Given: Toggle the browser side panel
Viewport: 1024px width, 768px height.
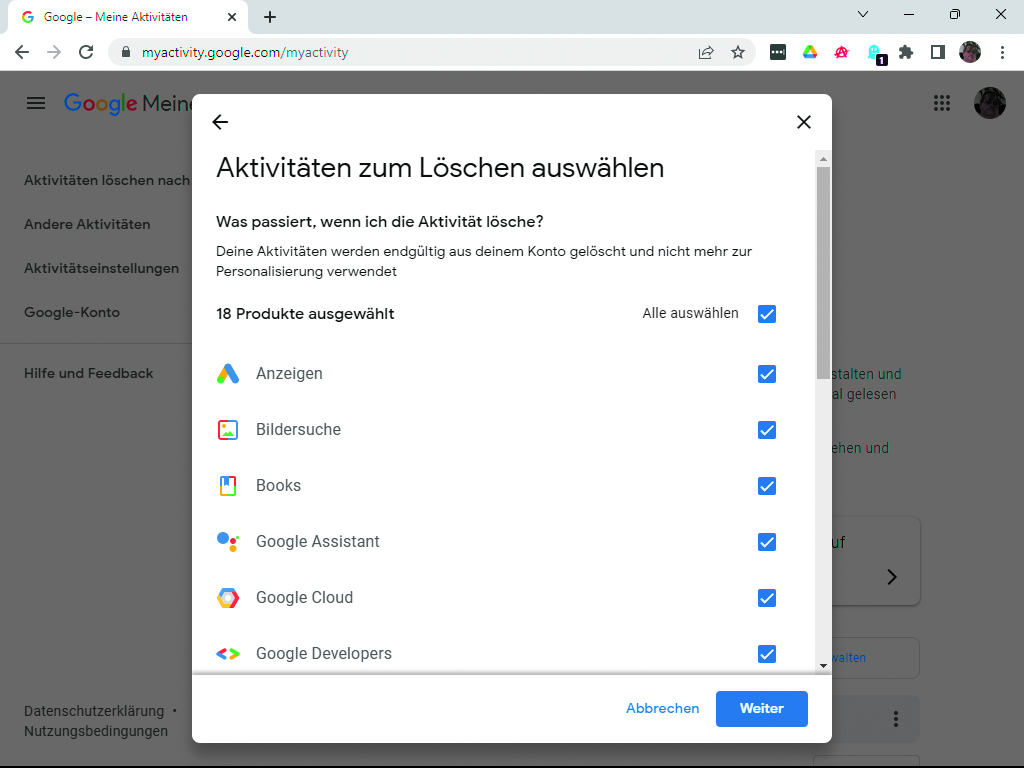Looking at the screenshot, I should point(938,52).
